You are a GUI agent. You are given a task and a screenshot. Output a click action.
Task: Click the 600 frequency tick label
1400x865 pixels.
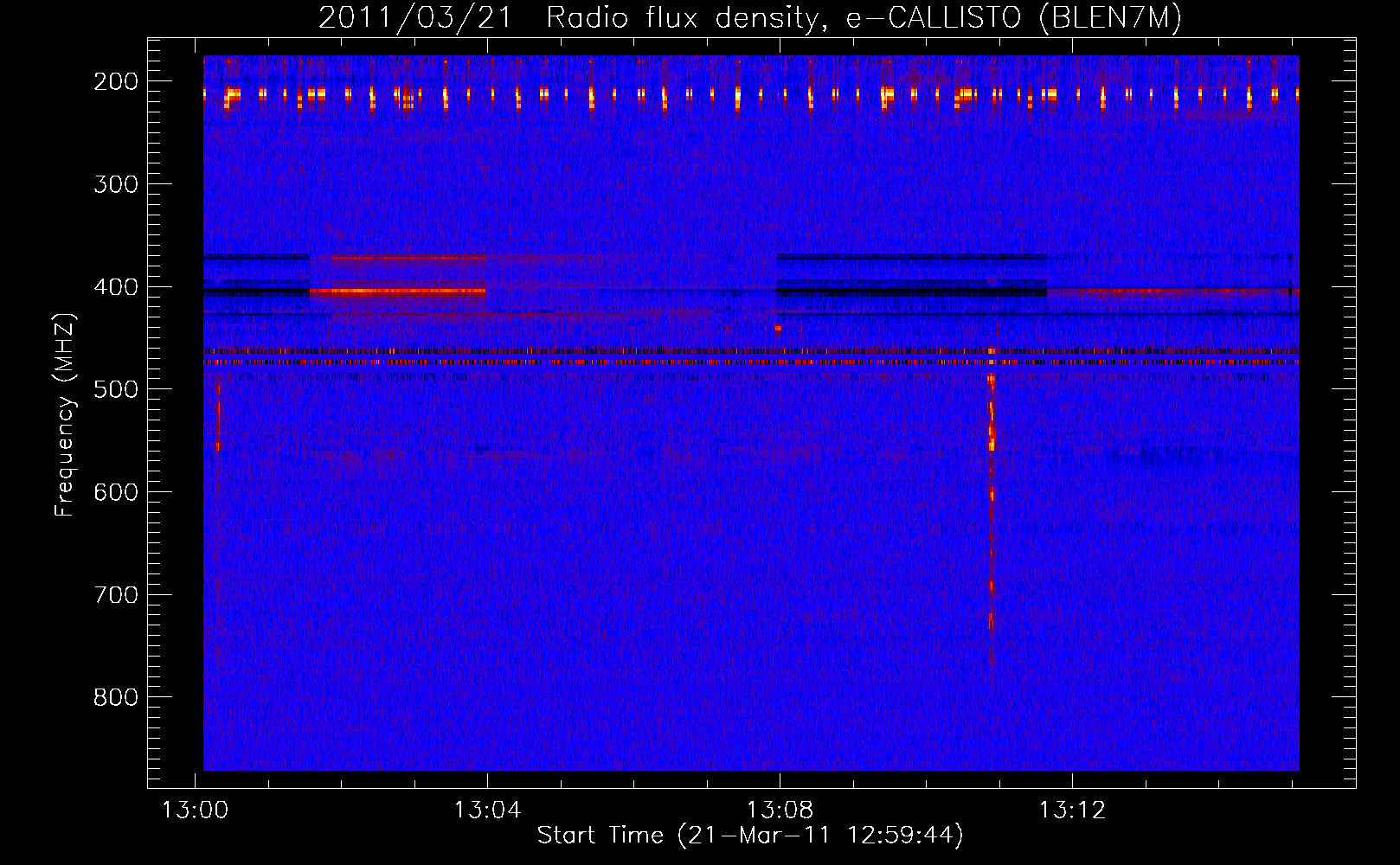coord(116,492)
